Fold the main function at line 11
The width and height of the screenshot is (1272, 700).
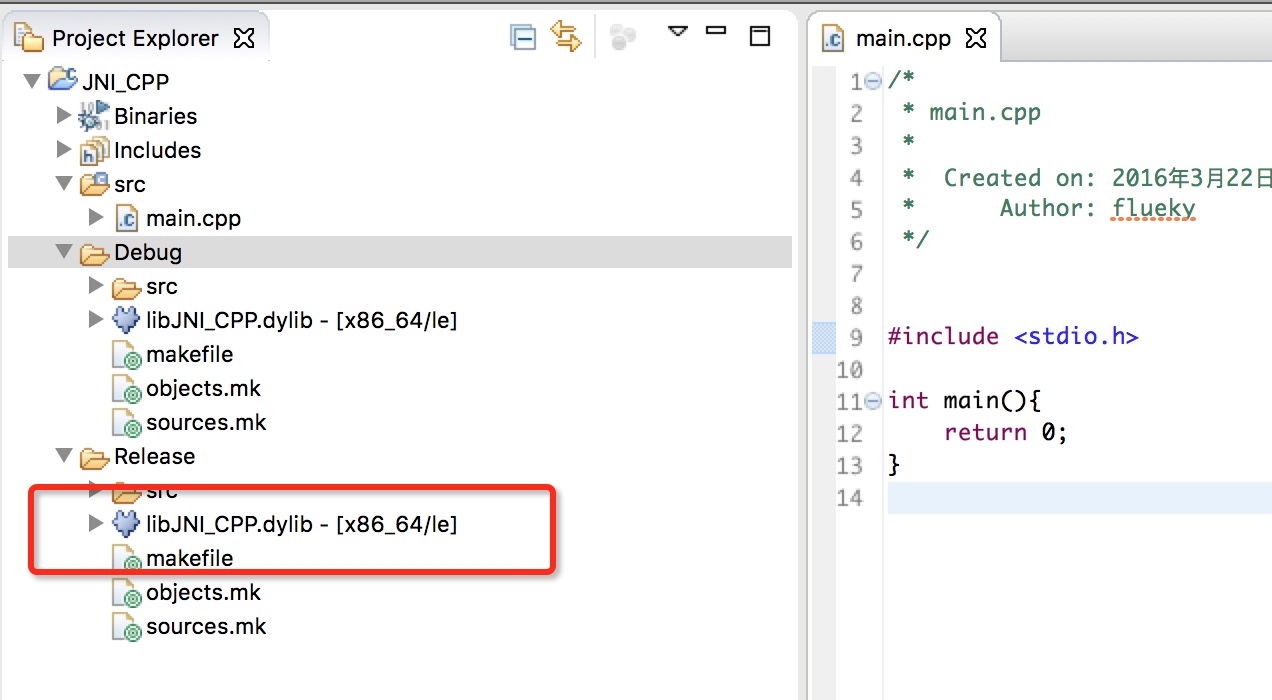pyautogui.click(x=874, y=401)
